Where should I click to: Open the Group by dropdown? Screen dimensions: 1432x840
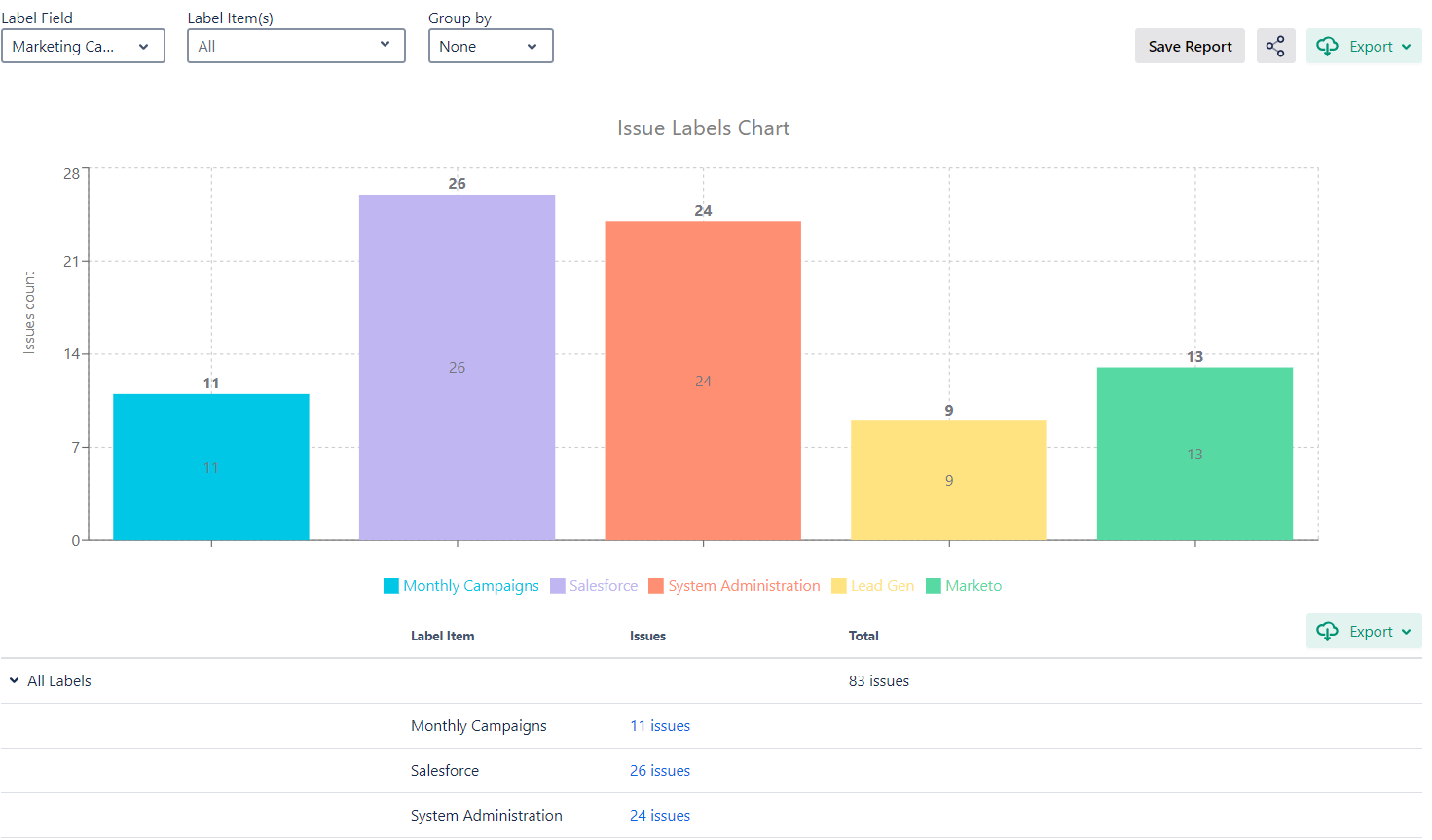coord(491,46)
